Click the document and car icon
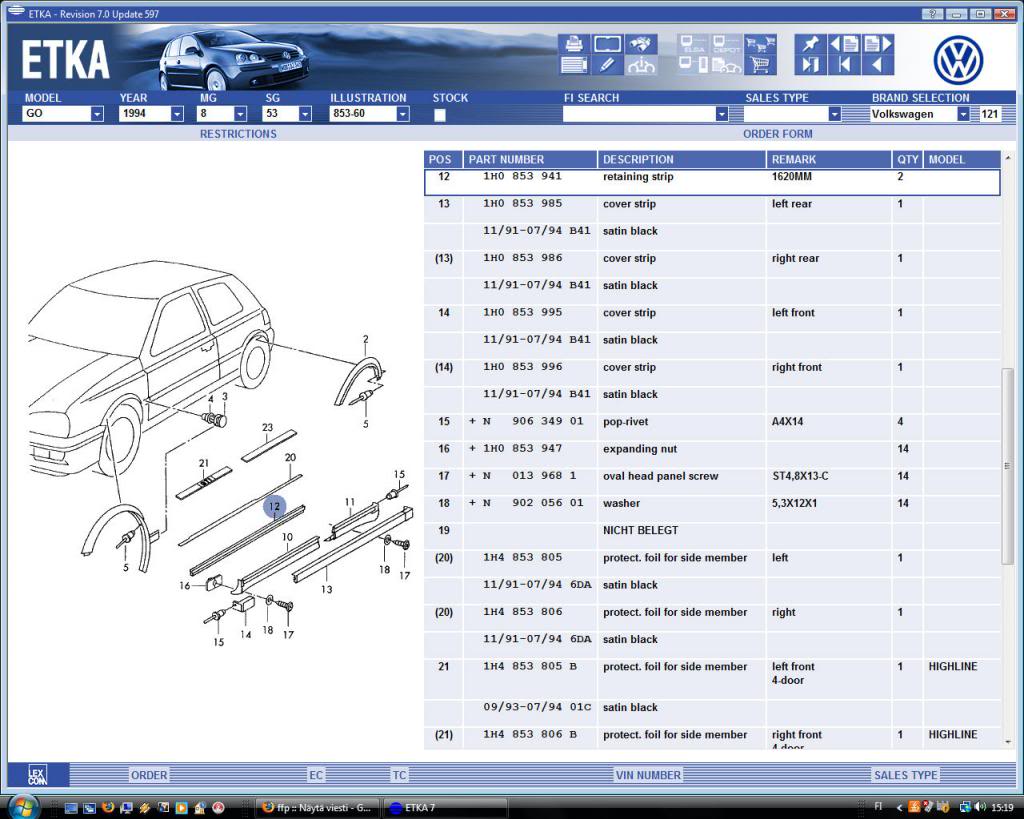The height and width of the screenshot is (819, 1024). click(726, 65)
